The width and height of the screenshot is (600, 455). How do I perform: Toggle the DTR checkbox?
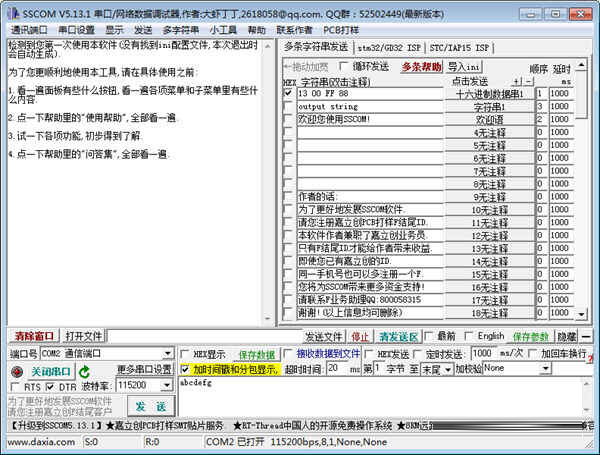52,386
